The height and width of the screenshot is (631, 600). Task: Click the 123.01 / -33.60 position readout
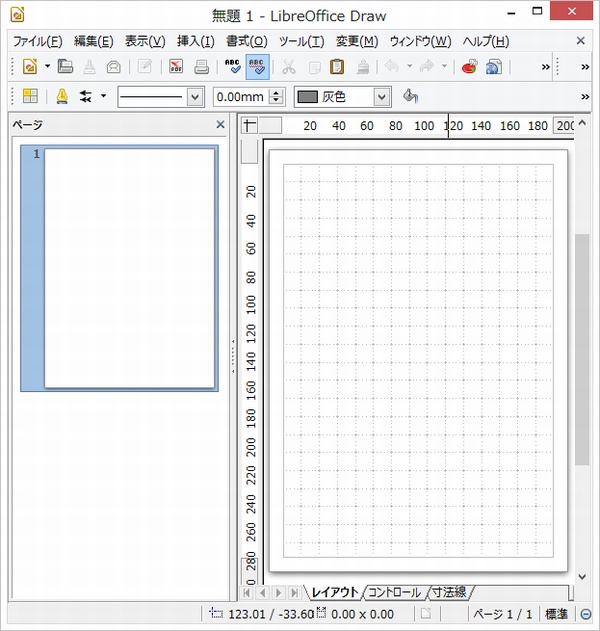pos(271,615)
